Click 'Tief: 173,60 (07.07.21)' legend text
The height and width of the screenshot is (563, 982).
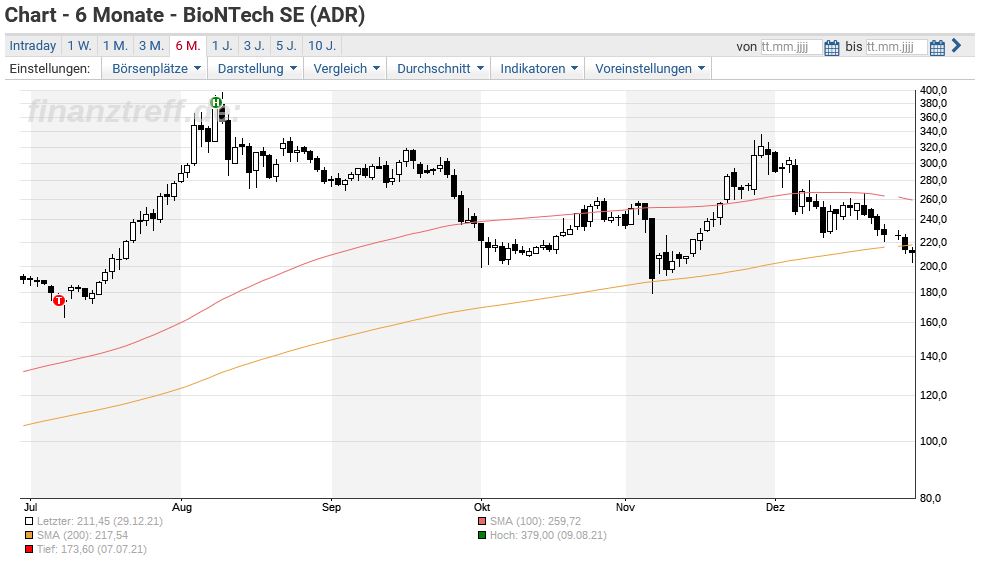(x=91, y=549)
